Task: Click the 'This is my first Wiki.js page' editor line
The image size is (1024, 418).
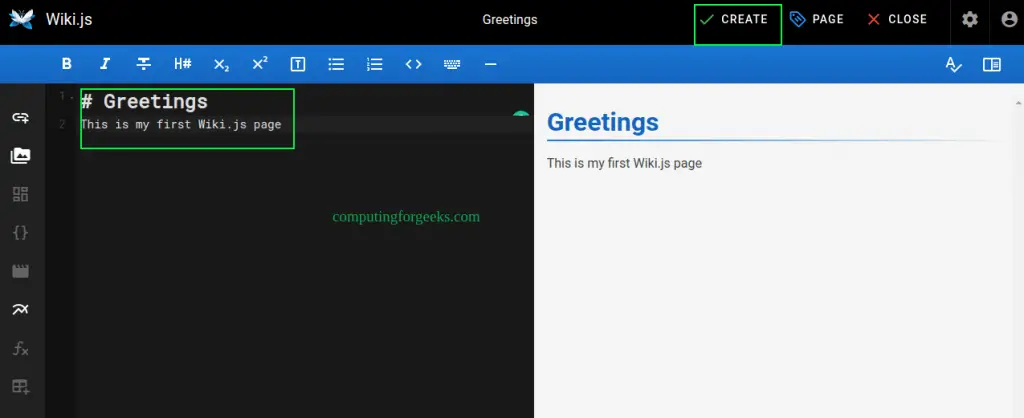Action: point(181,124)
